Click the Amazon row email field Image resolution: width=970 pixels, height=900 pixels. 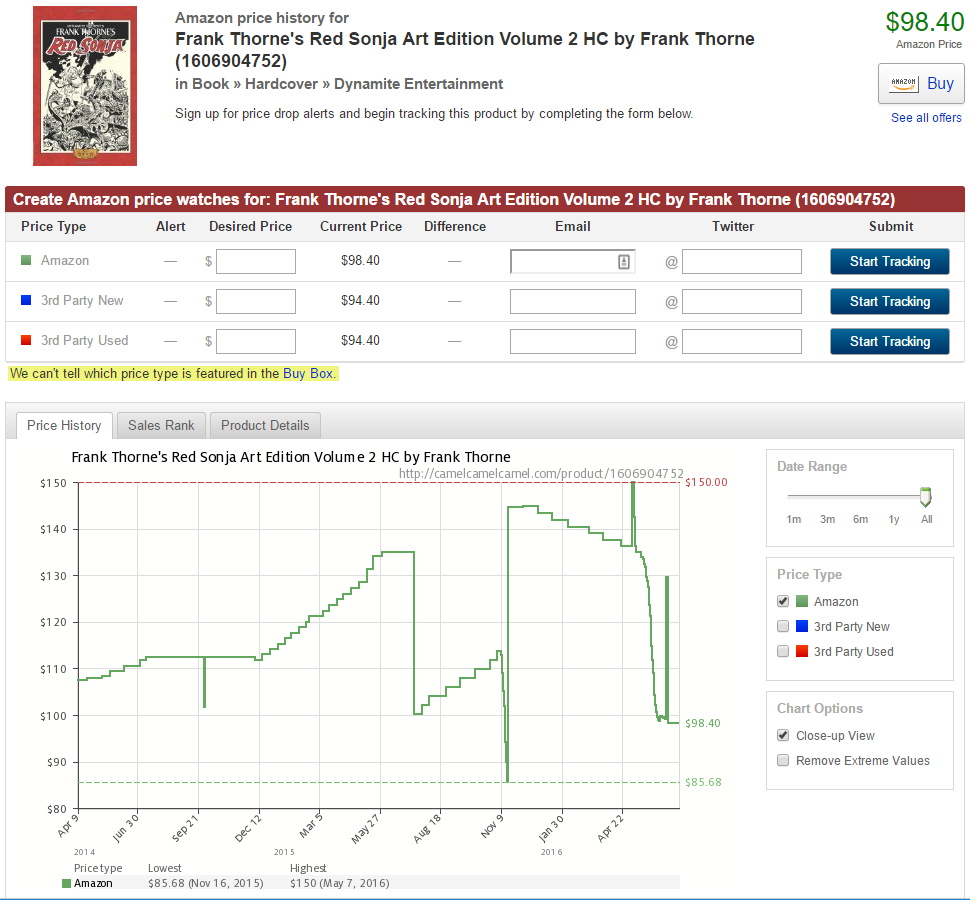click(572, 261)
